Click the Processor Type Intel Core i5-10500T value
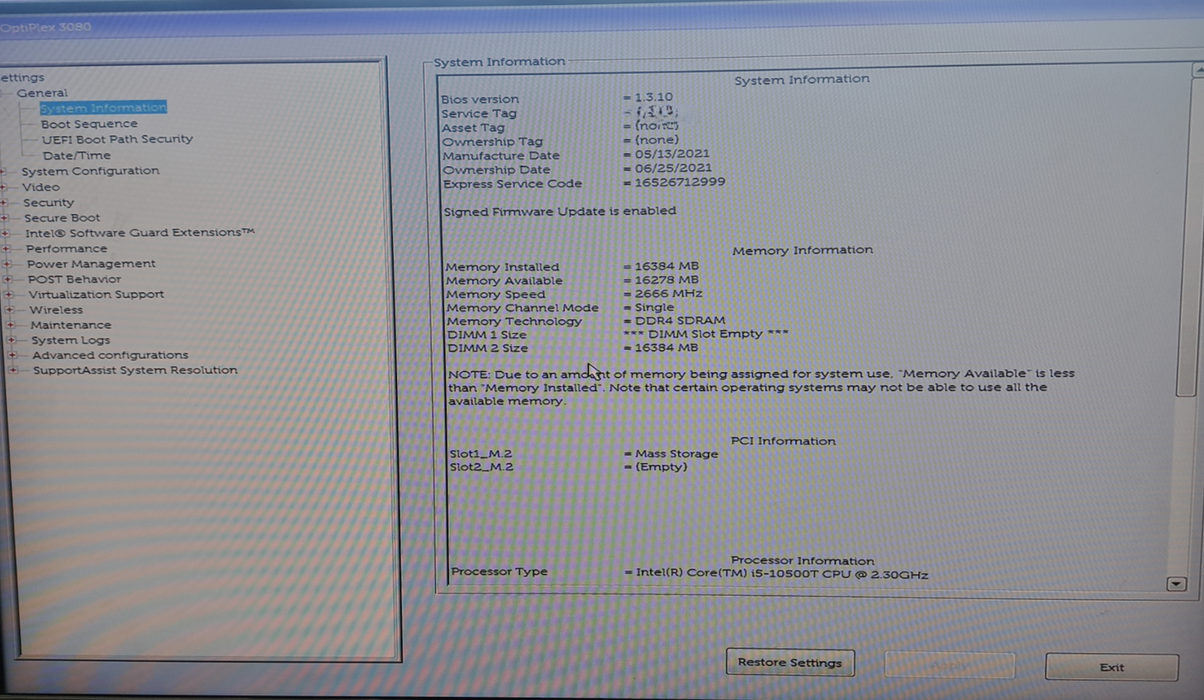Screen dimensions: 1204x700 coord(782,574)
